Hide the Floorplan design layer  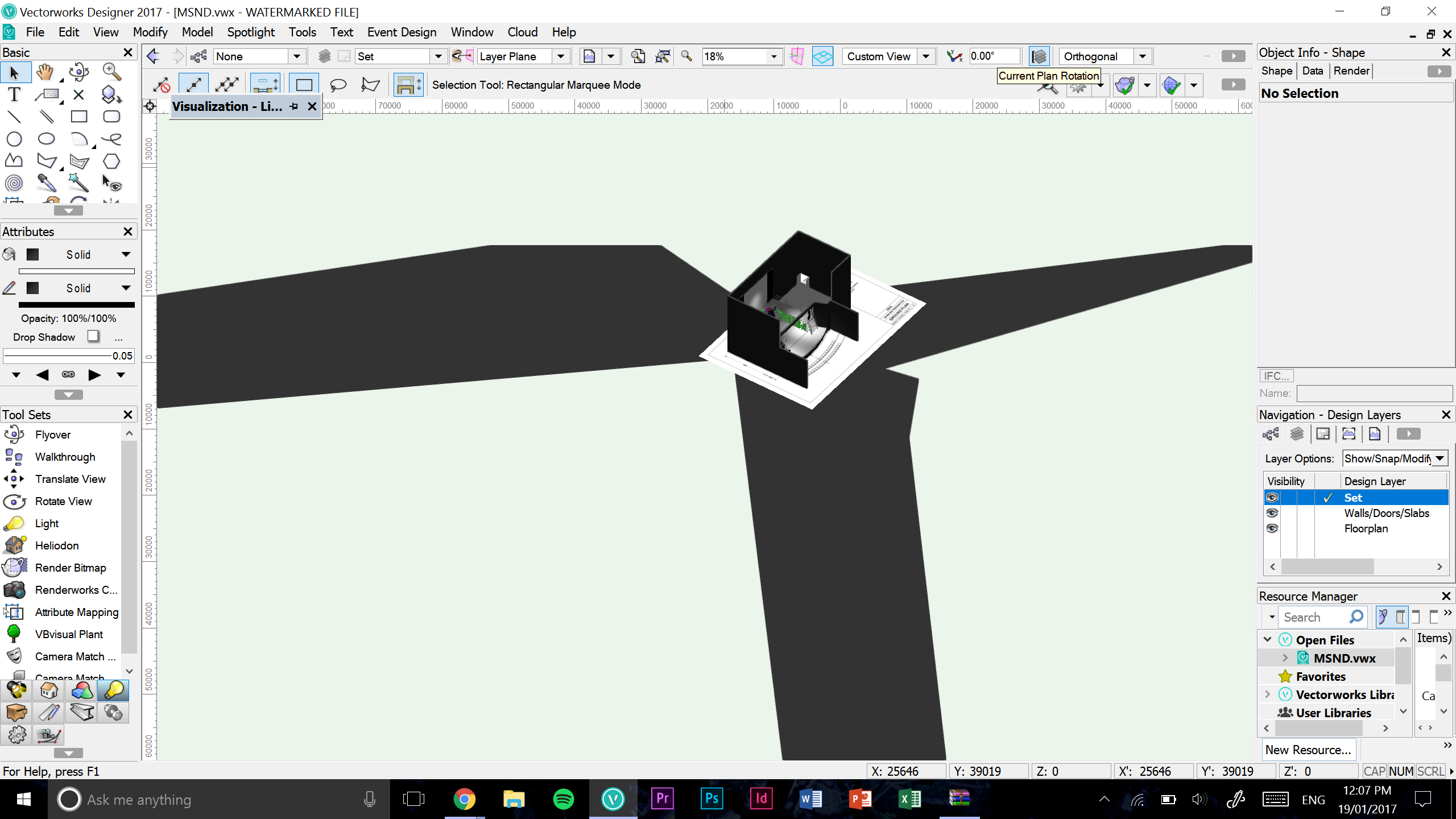tap(1272, 528)
